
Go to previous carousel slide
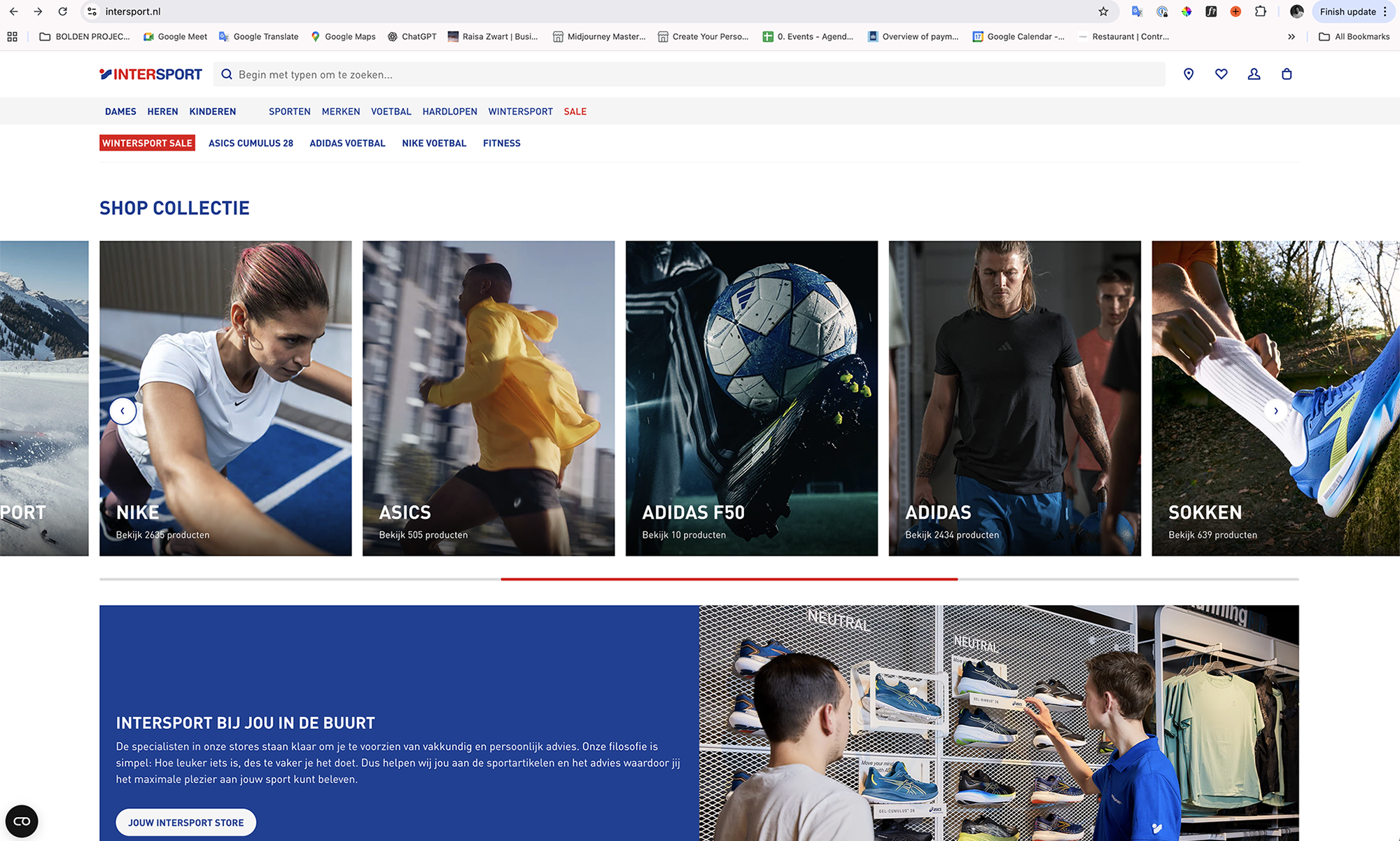pos(122,411)
